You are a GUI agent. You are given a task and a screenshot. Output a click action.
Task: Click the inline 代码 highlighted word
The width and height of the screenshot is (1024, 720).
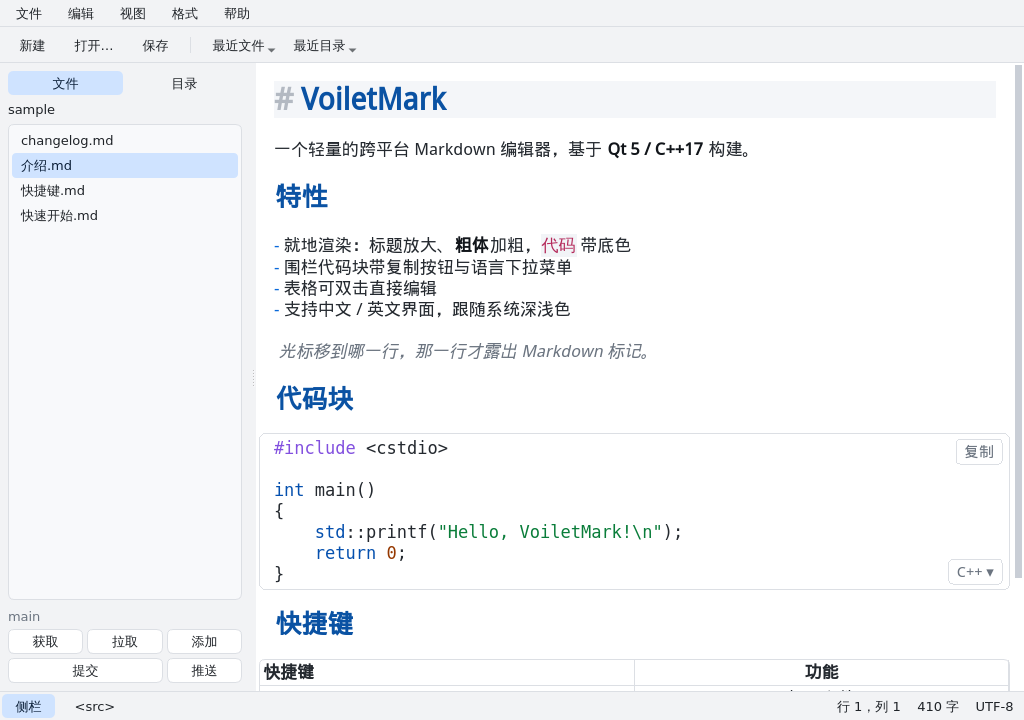click(558, 245)
